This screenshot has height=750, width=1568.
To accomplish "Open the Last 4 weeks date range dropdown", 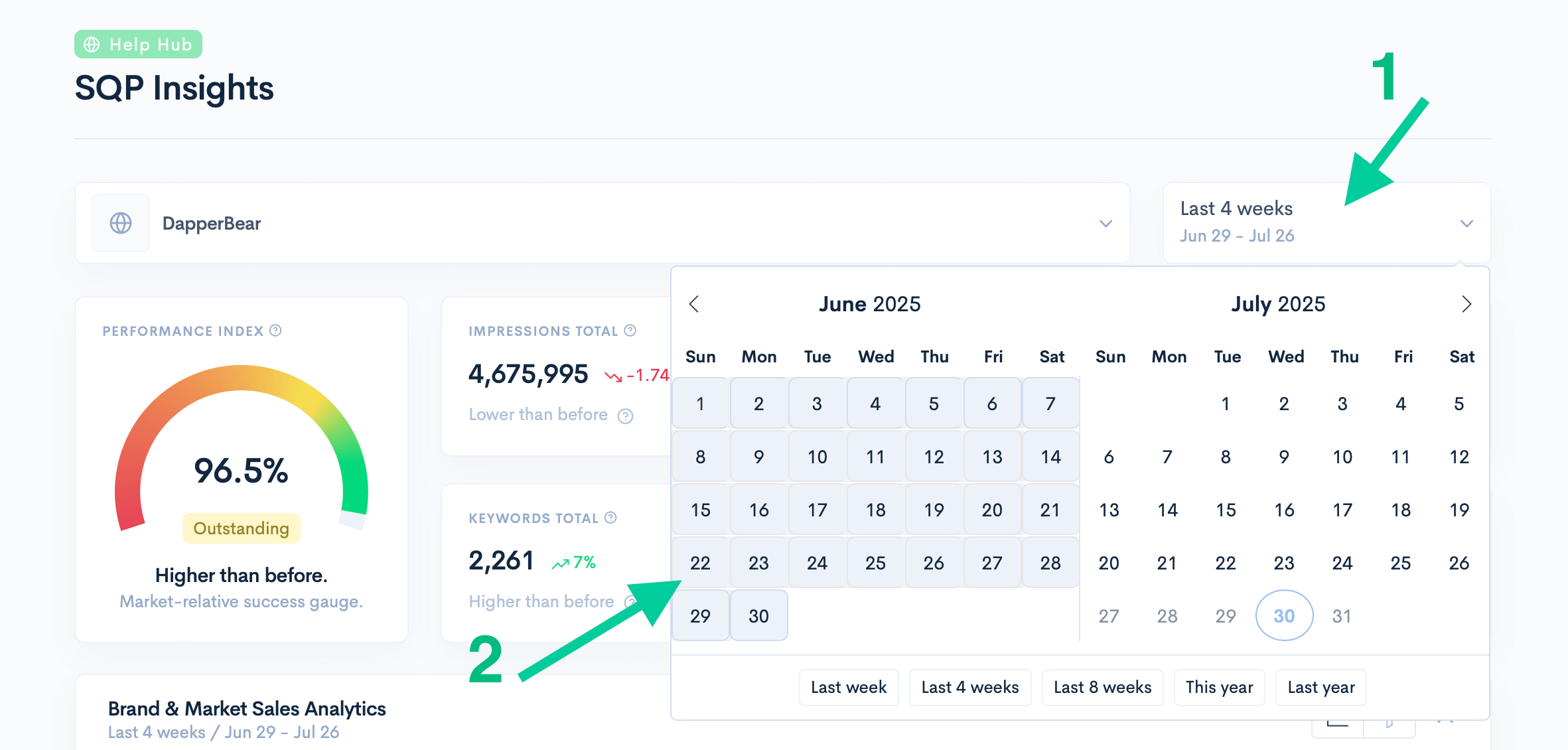I will point(1326,222).
